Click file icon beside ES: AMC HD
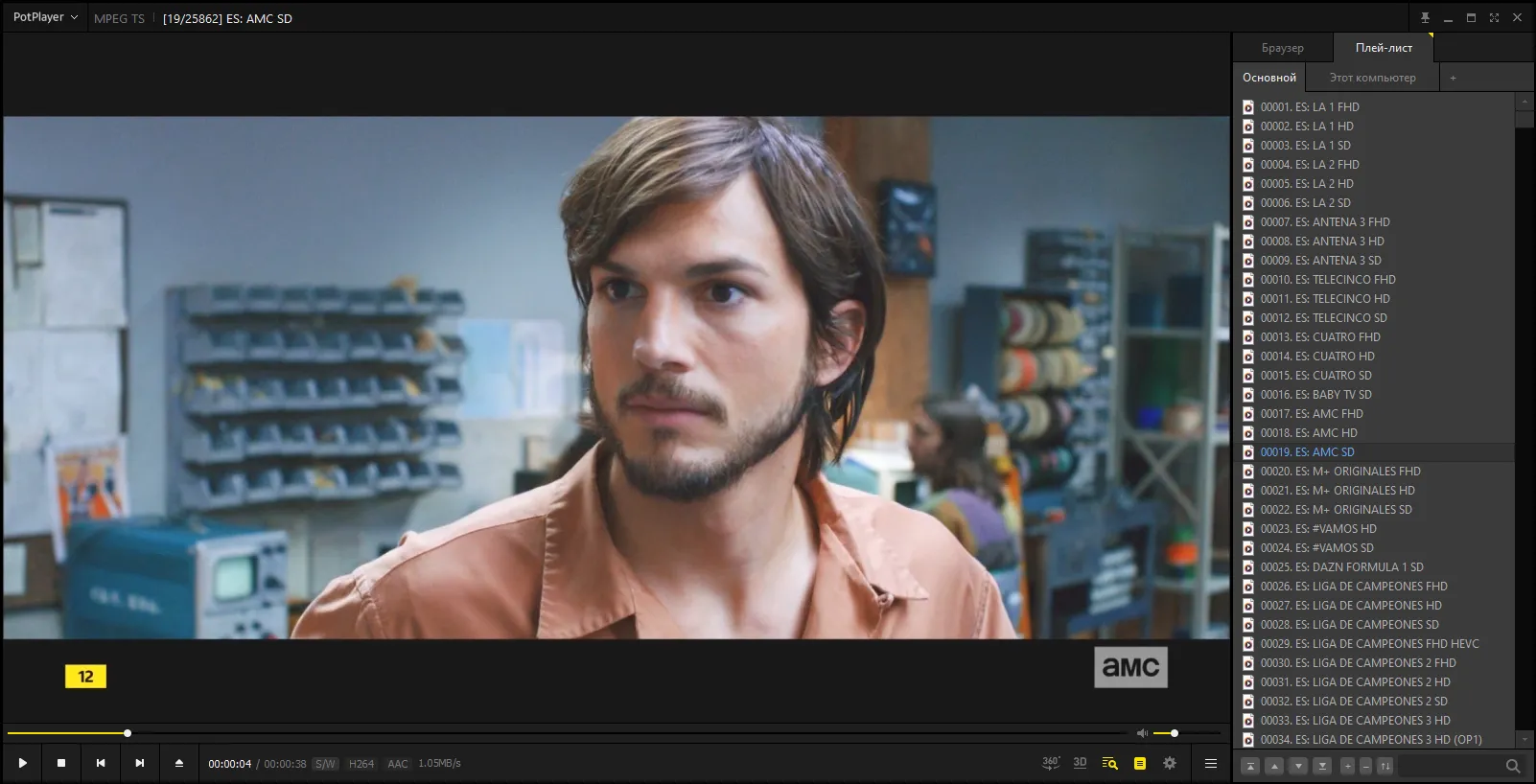The height and width of the screenshot is (784, 1536). point(1248,433)
